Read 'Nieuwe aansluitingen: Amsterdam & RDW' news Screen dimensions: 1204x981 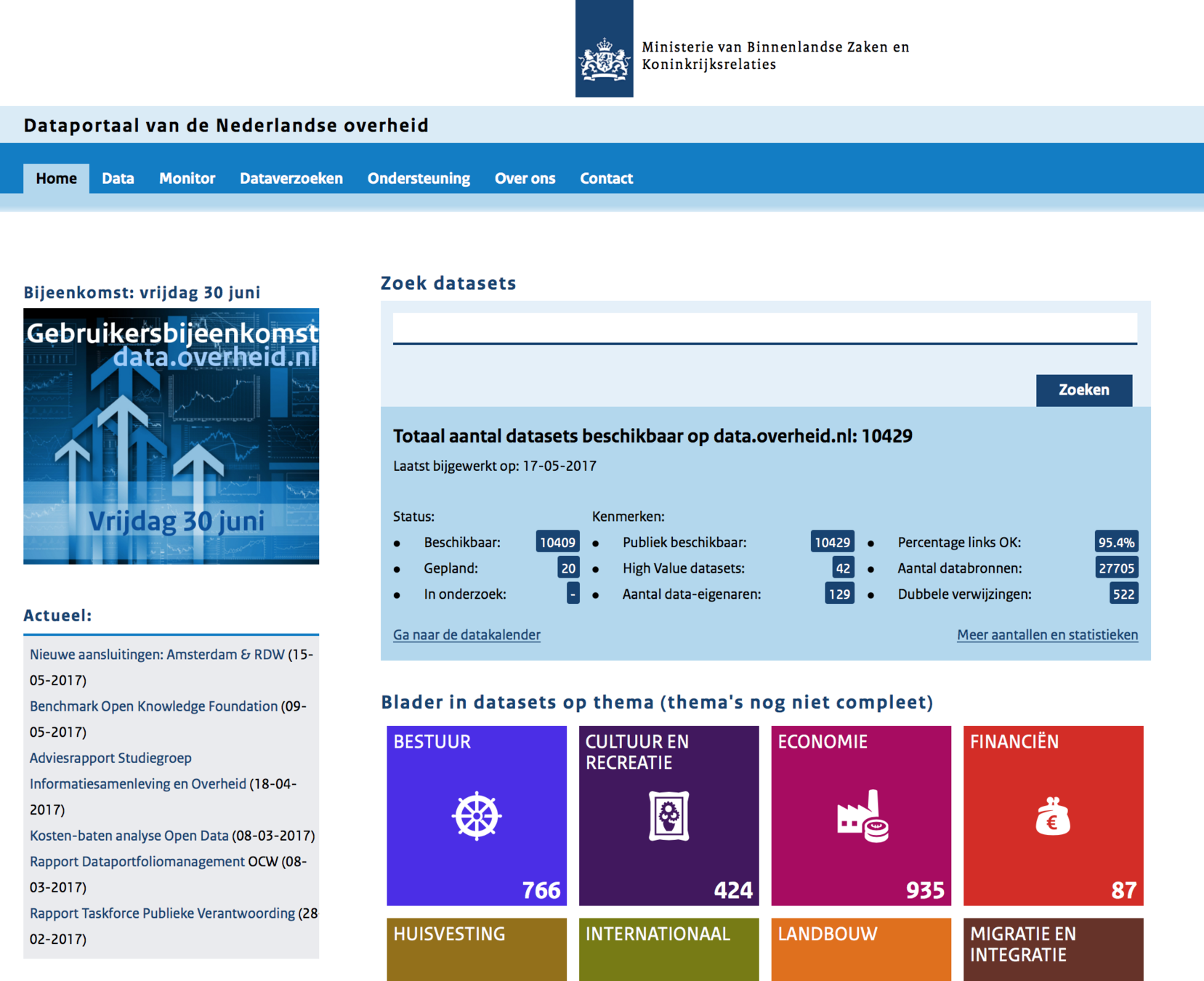tap(157, 655)
